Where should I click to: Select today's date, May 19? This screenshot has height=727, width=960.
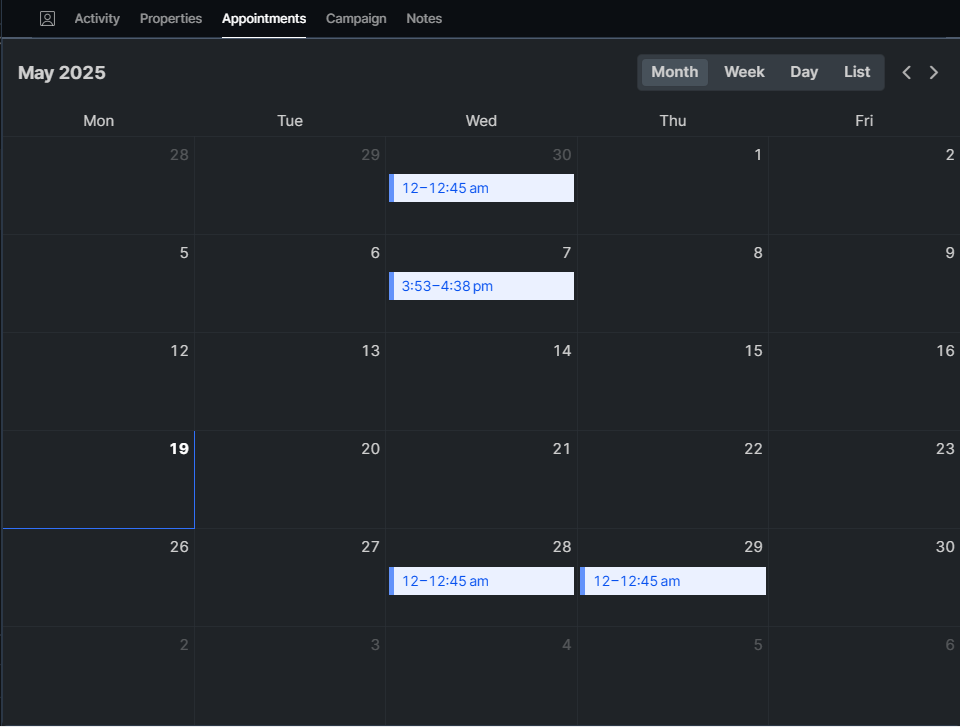pos(179,449)
